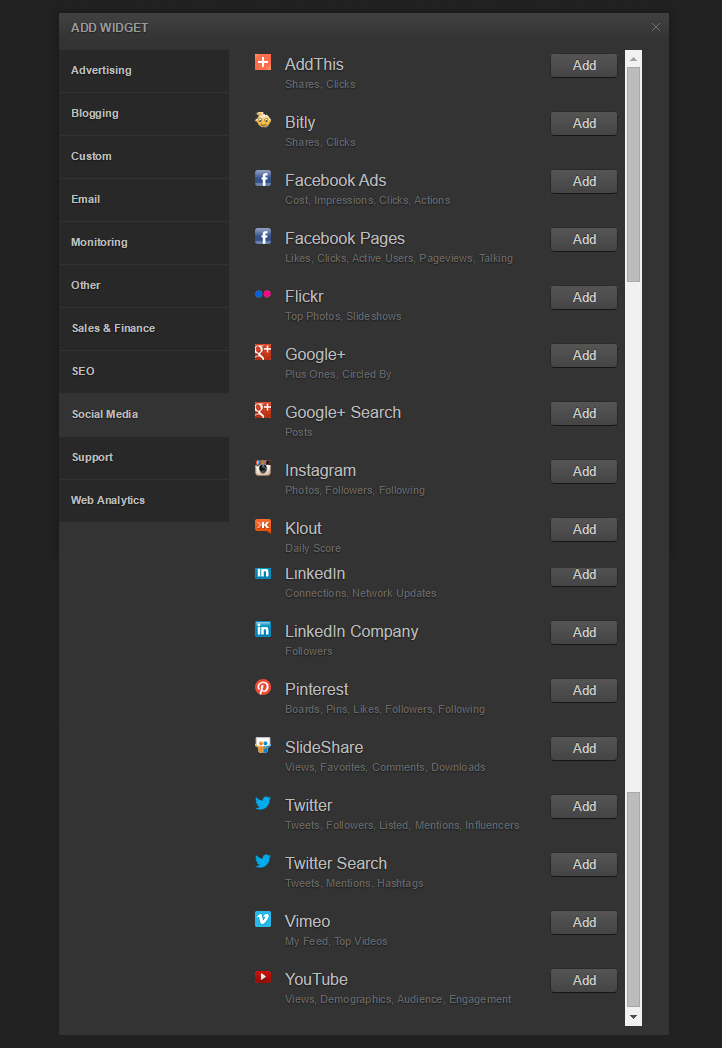Viewport: 722px width, 1048px height.
Task: Add the SlideShare widget
Action: click(x=584, y=749)
